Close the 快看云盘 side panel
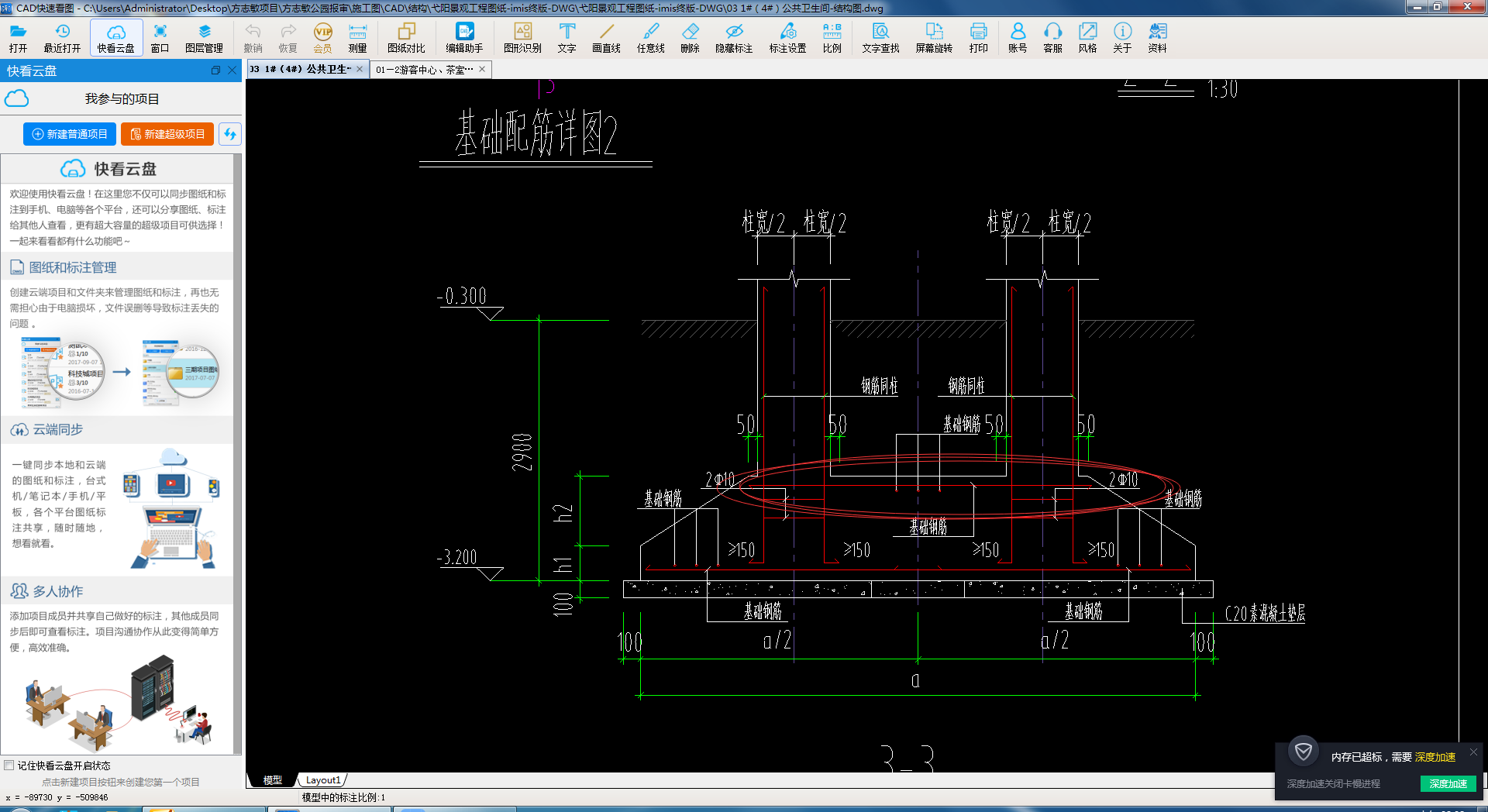Viewport: 1488px width, 812px height. (x=232, y=70)
